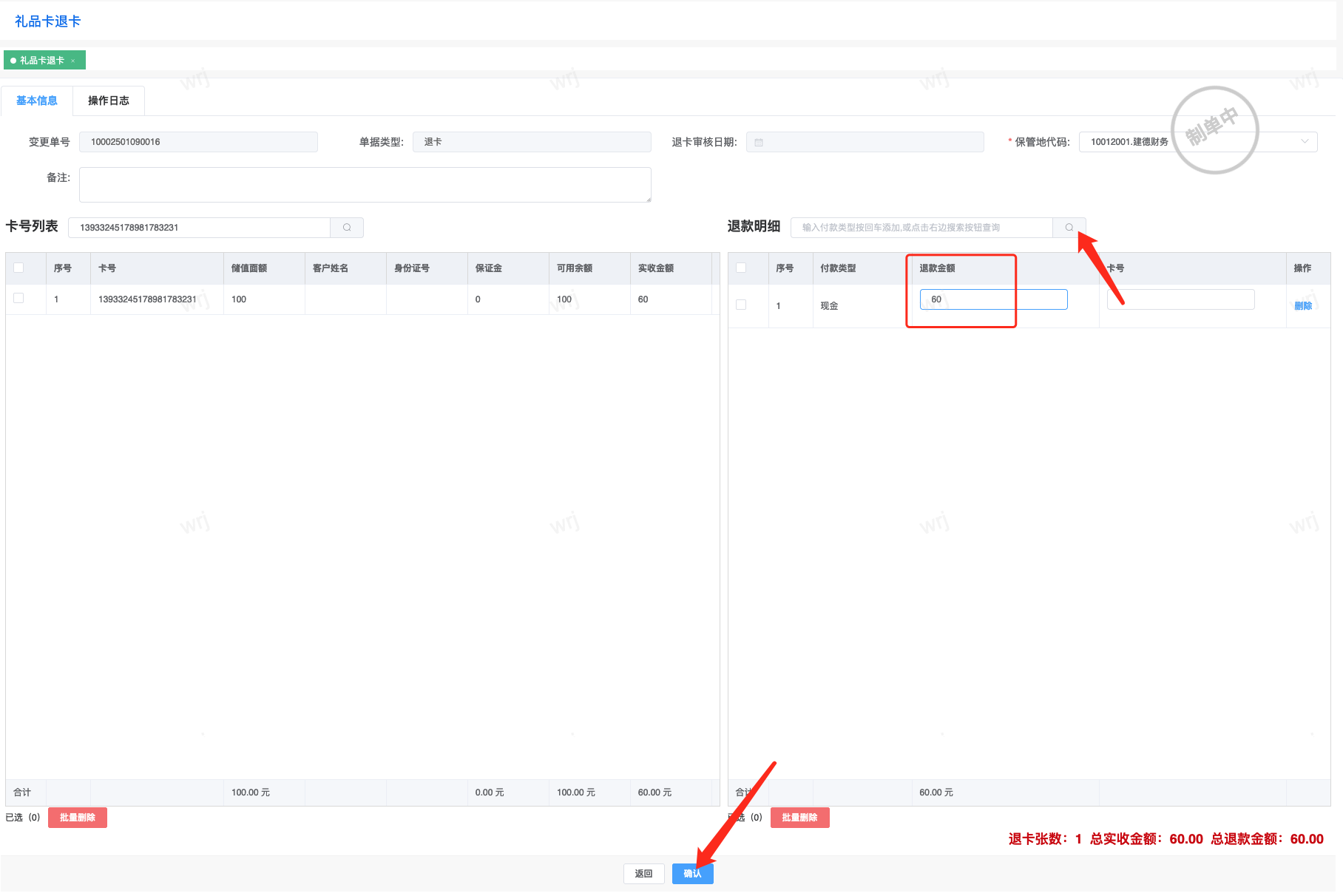Image resolution: width=1343 pixels, height=896 pixels.
Task: Click the 礼品卡退卡 page title
Action: [x=48, y=21]
